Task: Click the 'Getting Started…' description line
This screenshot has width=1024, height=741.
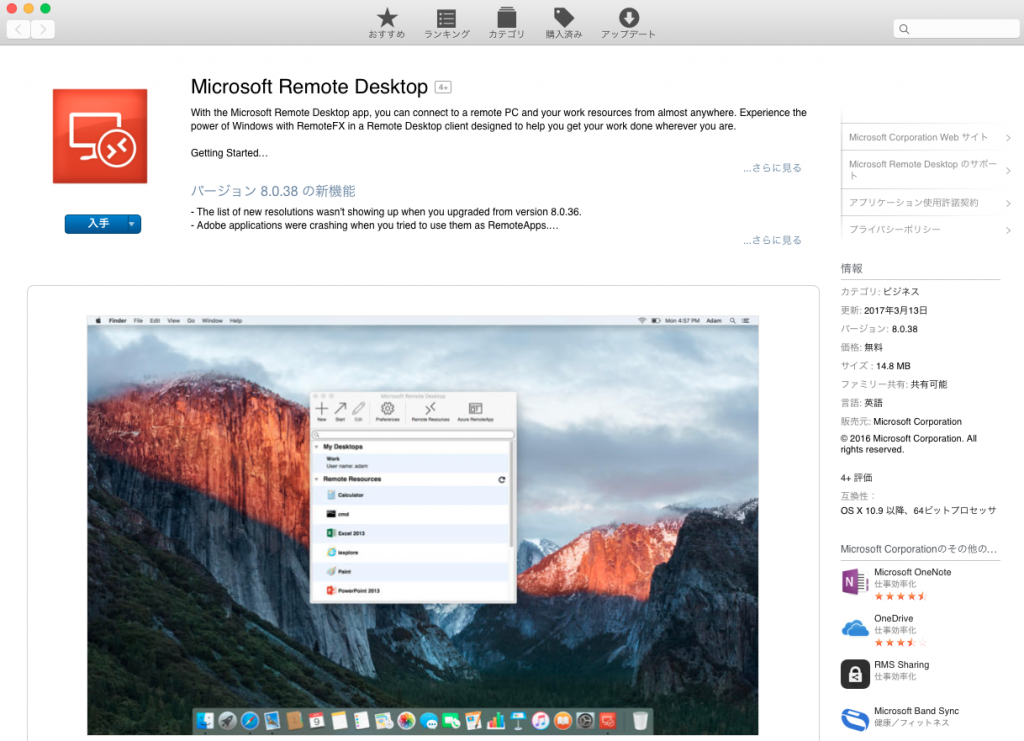Action: click(x=229, y=153)
